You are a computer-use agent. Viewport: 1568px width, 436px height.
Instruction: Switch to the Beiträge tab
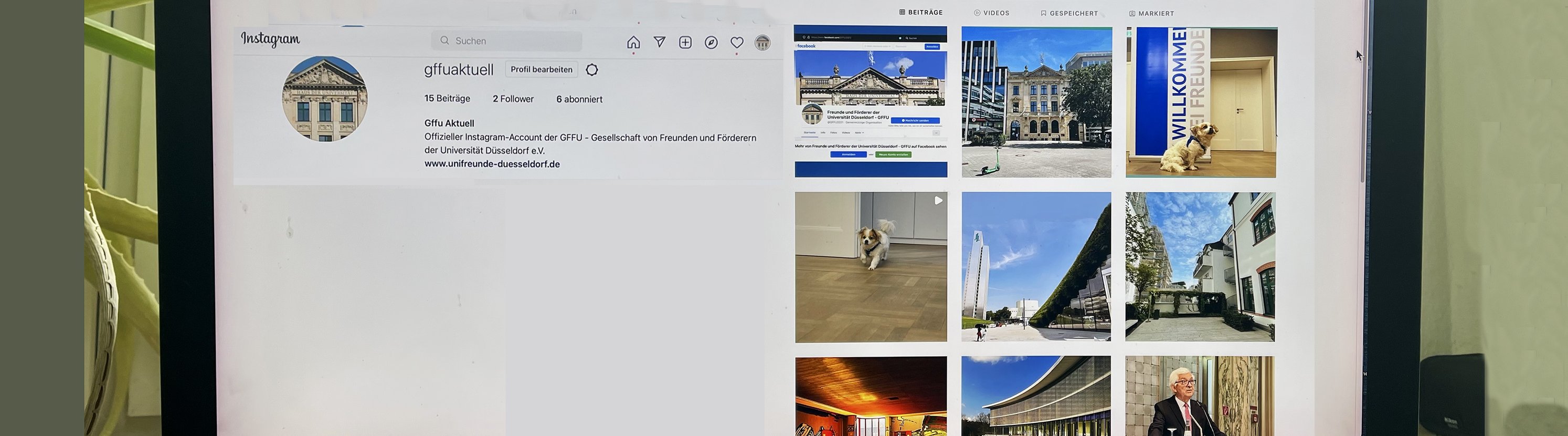pos(921,12)
